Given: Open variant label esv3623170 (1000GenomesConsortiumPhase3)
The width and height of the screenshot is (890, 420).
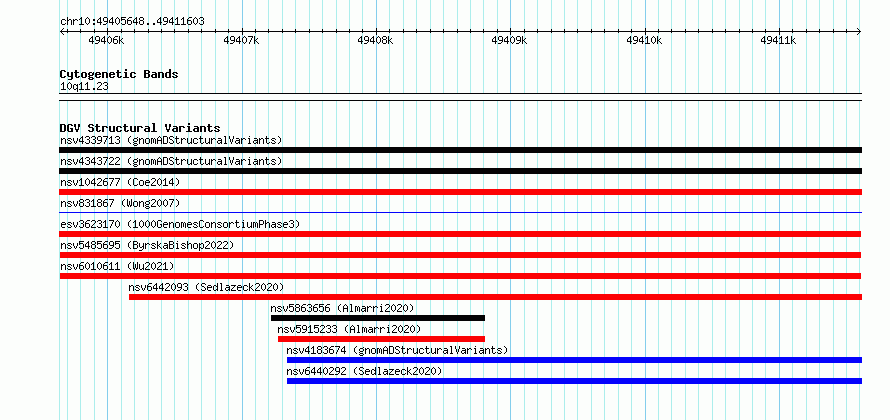Looking at the screenshot, I should (180, 224).
